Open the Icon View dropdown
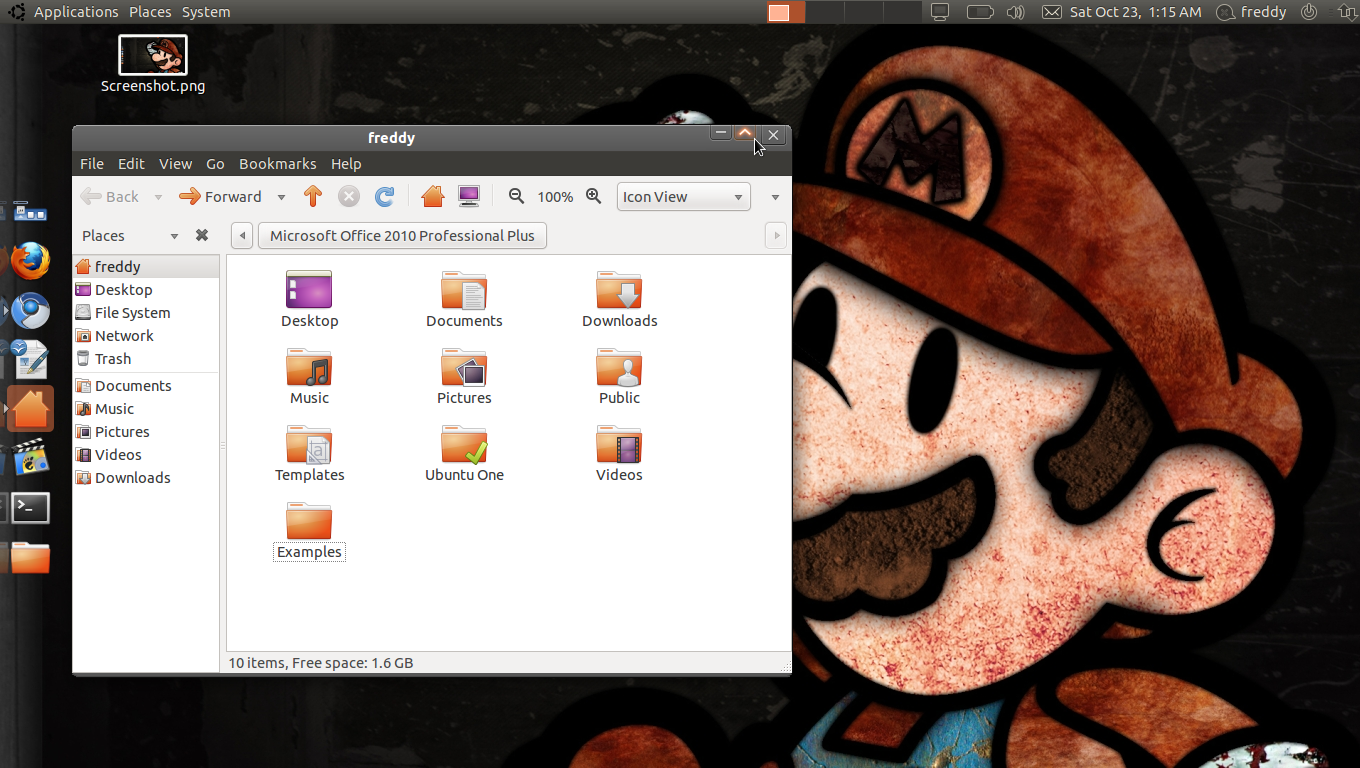Viewport: 1360px width, 768px height. 684,197
